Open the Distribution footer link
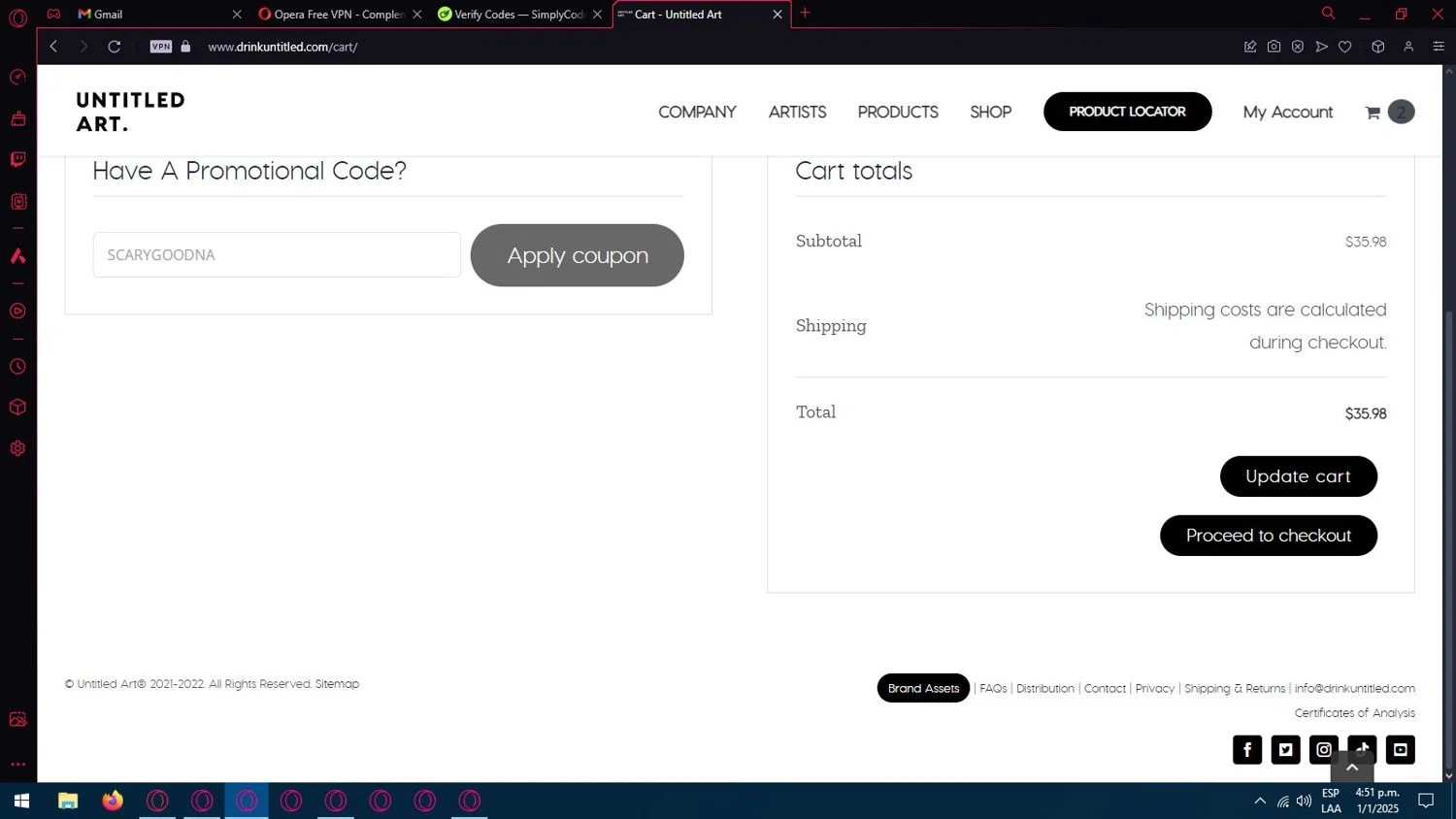Viewport: 1456px width, 819px height. click(x=1045, y=689)
